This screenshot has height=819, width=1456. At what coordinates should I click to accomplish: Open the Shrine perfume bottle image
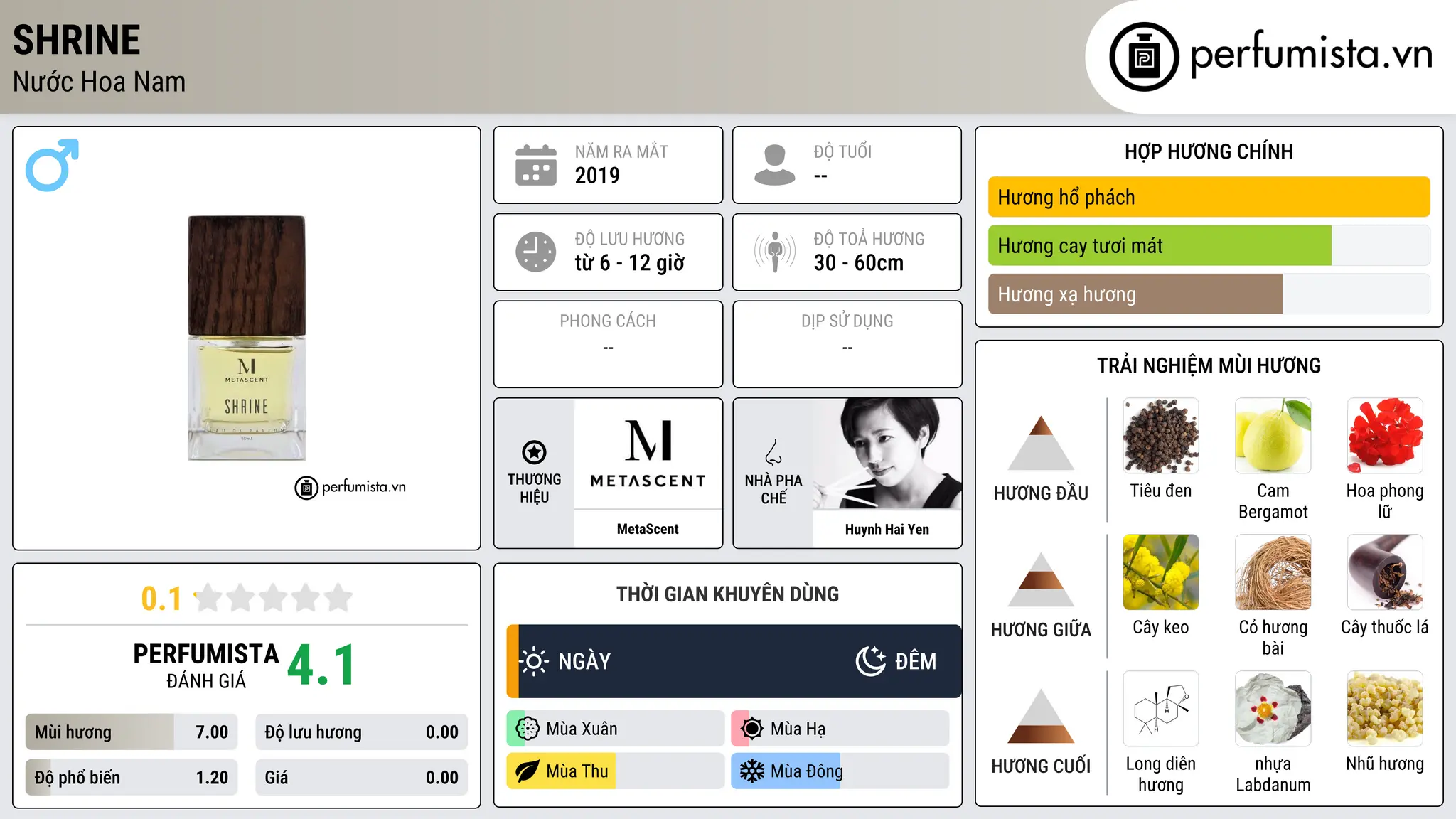click(247, 338)
